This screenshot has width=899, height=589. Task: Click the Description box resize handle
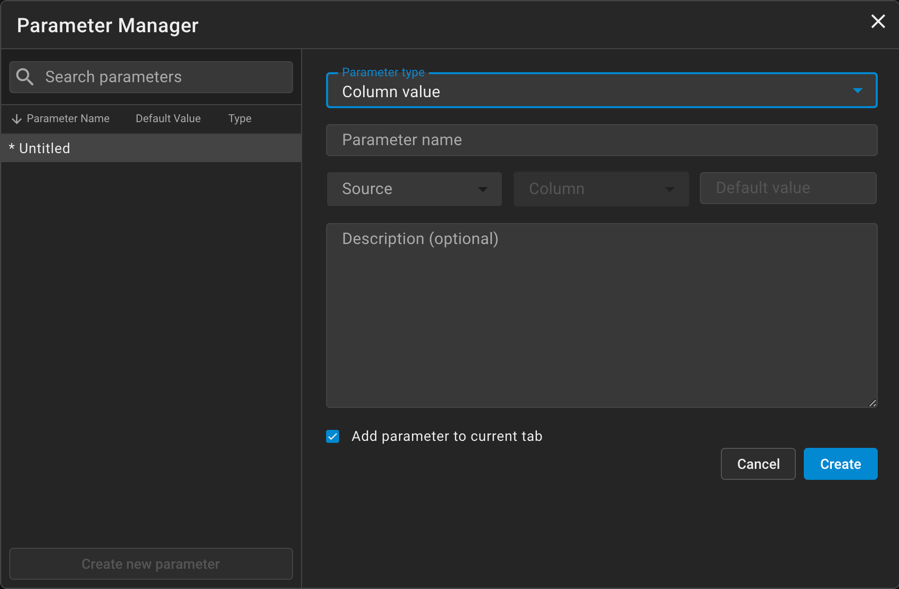872,402
